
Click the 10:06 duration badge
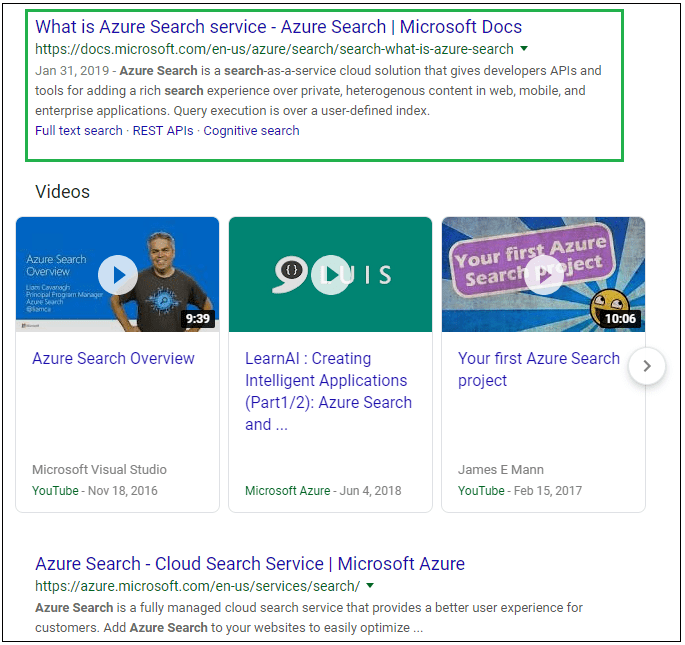point(620,319)
